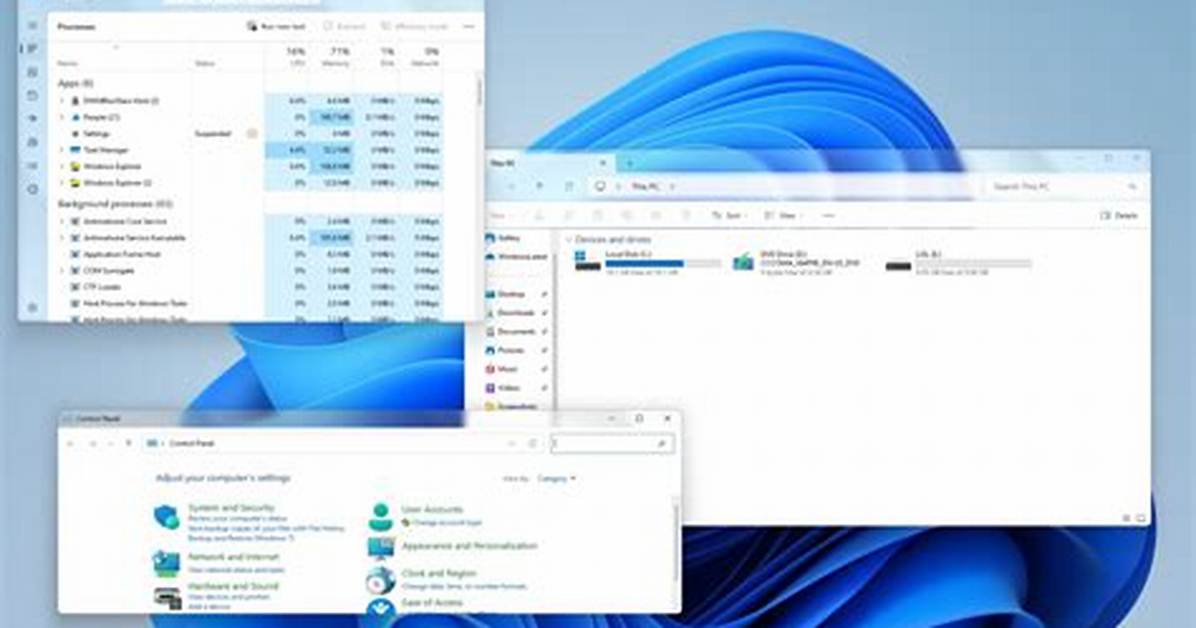Click Change account type link
Screen dimensions: 1196x628
[x=446, y=523]
